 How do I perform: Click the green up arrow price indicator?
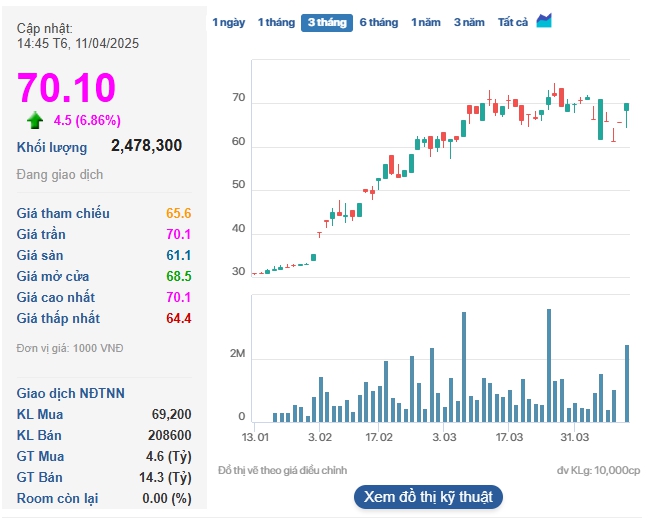coord(35,121)
